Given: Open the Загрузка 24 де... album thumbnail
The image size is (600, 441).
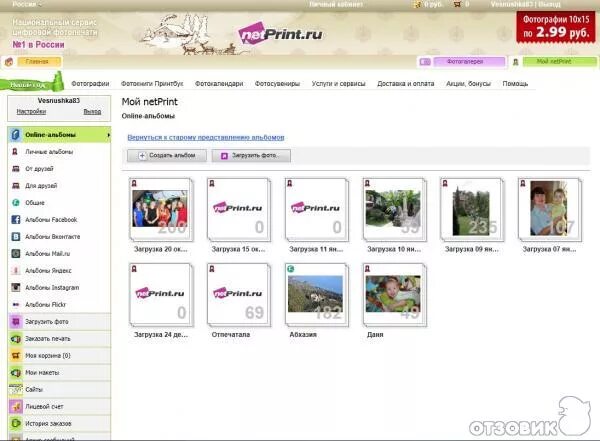Looking at the screenshot, I should (x=161, y=295).
